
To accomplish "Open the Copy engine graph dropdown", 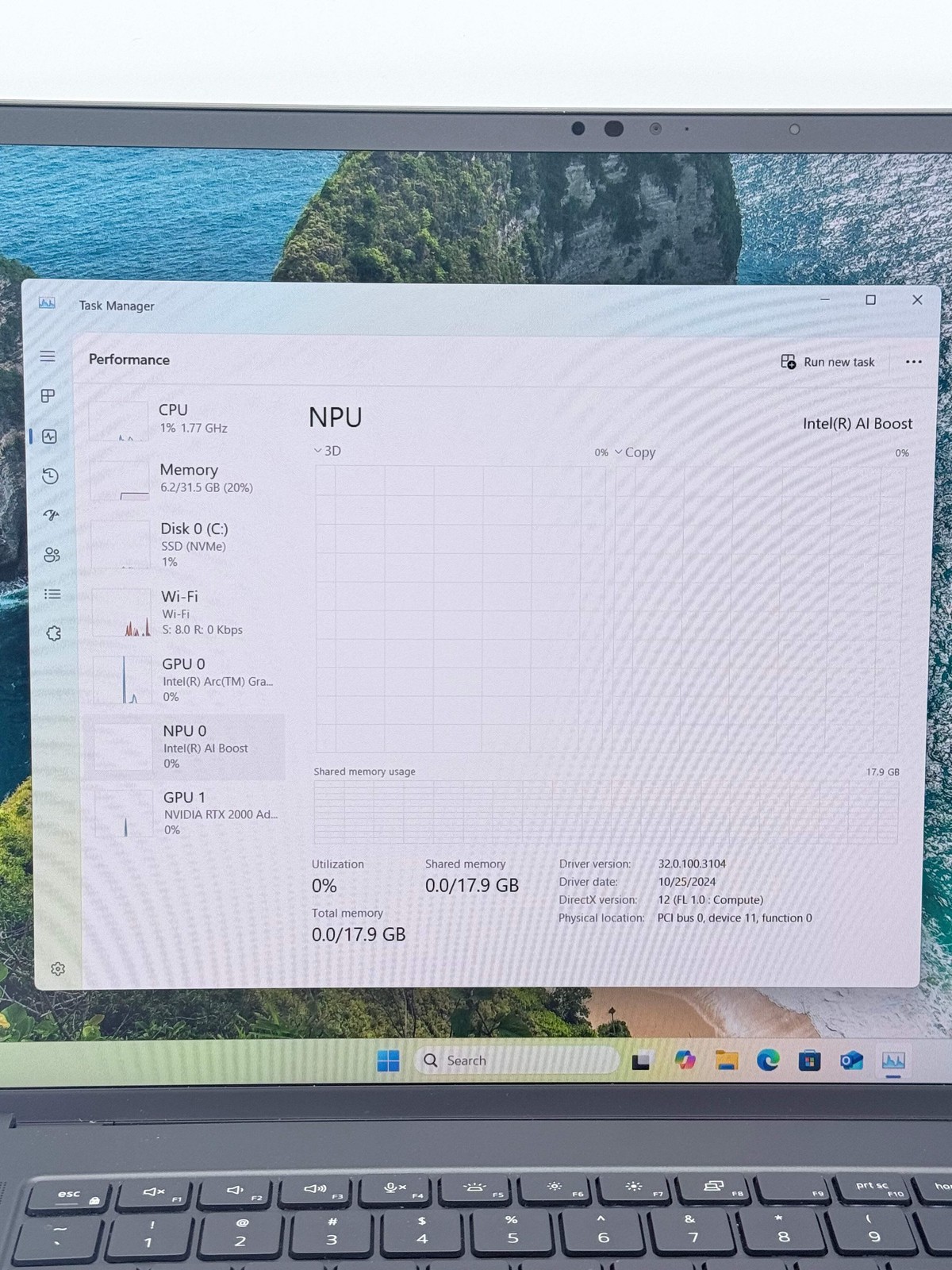I will click(635, 452).
